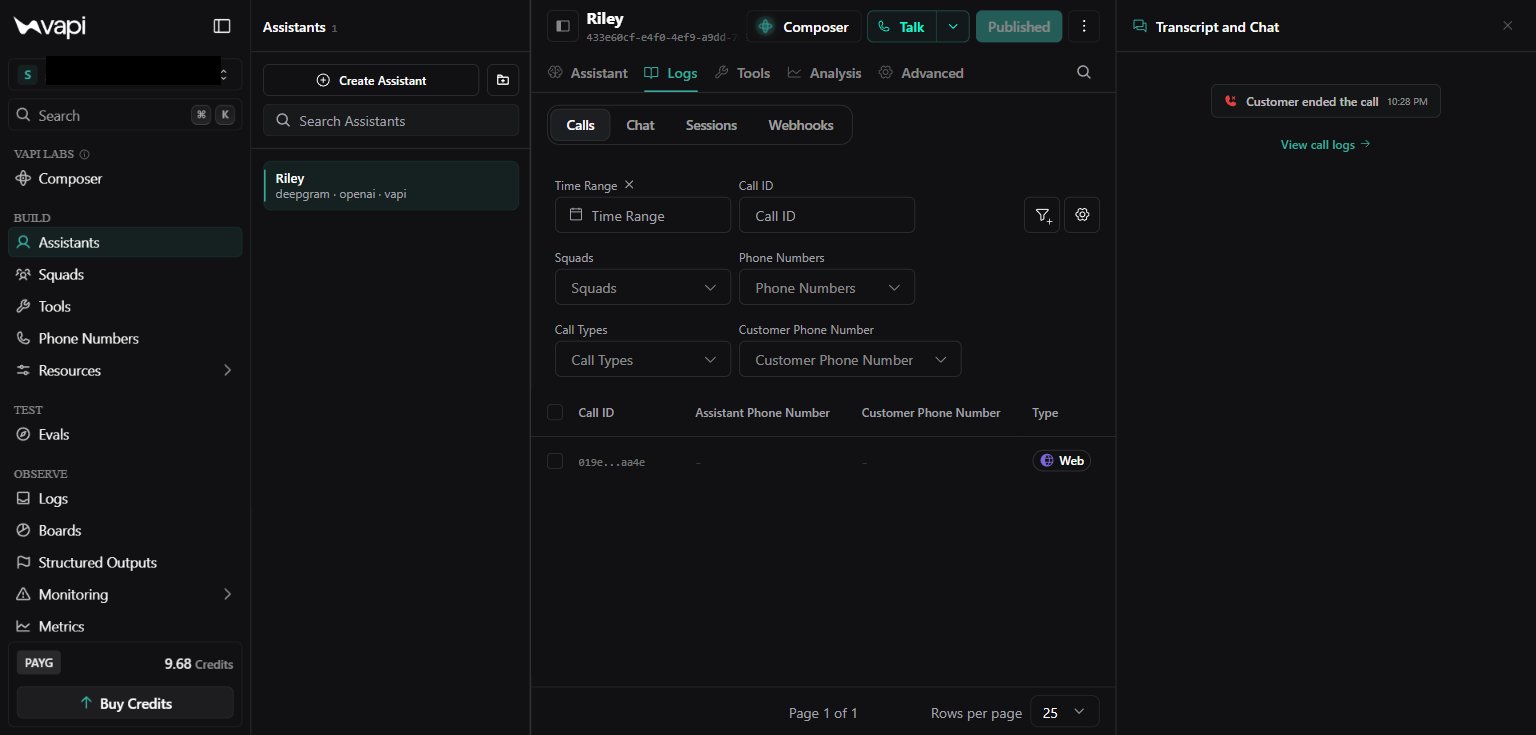Select the Riley assistant card

coord(391,185)
